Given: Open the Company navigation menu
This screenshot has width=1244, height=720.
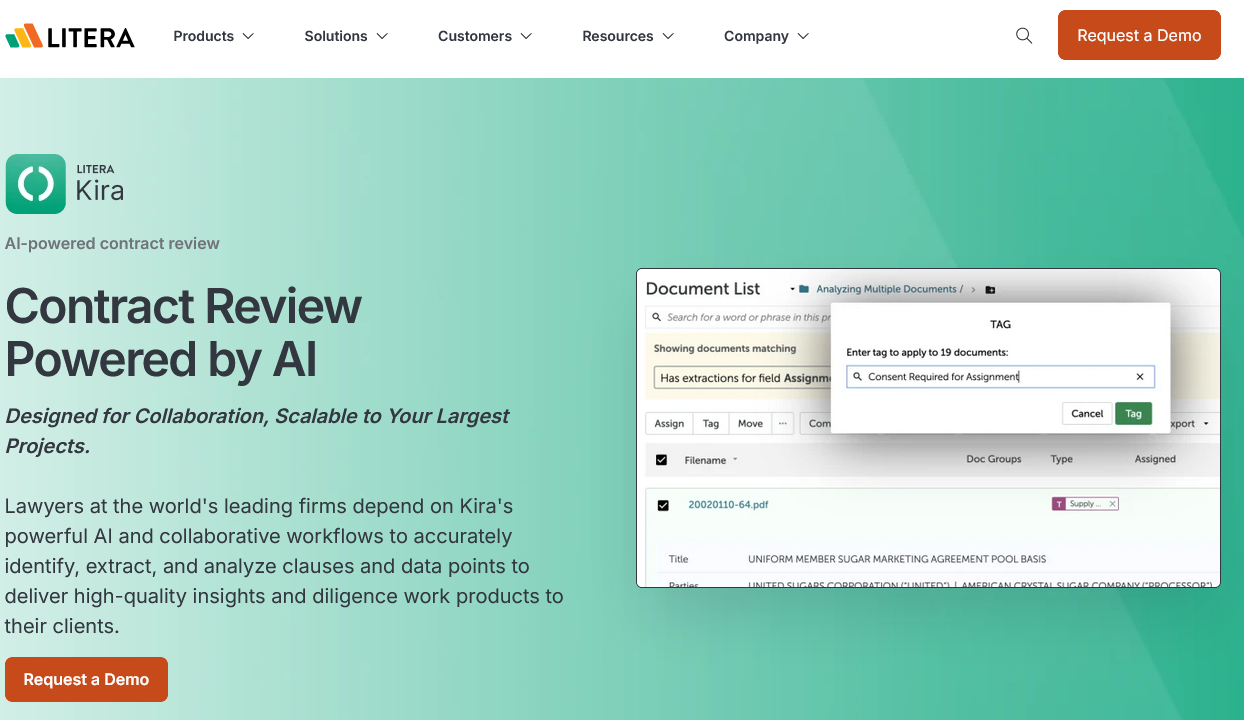Looking at the screenshot, I should point(766,36).
